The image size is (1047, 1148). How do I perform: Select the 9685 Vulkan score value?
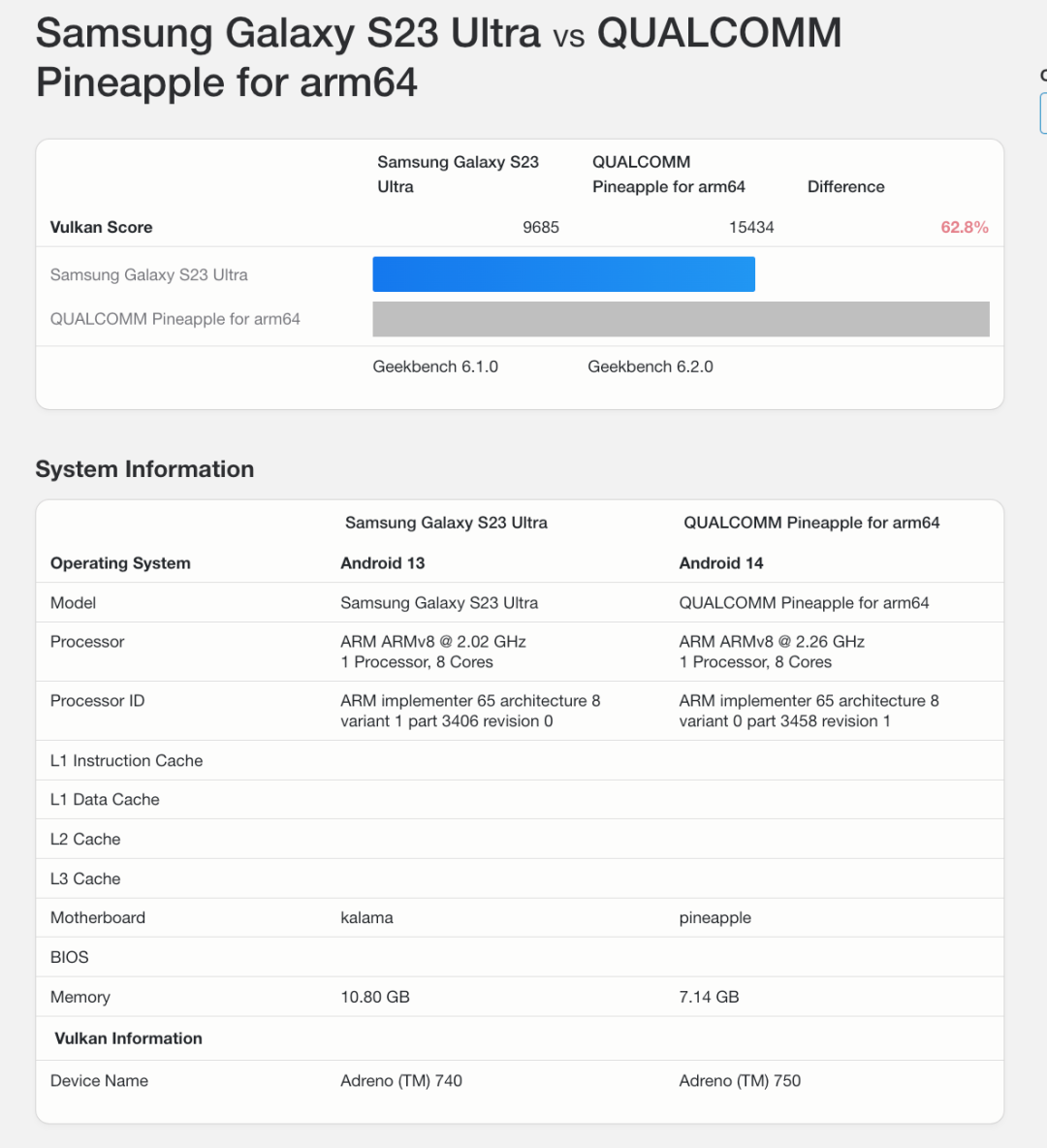540,227
